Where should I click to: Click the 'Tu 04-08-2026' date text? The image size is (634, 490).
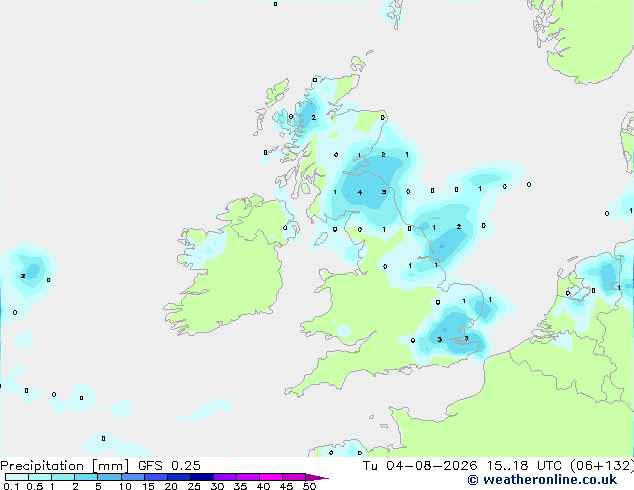420,466
